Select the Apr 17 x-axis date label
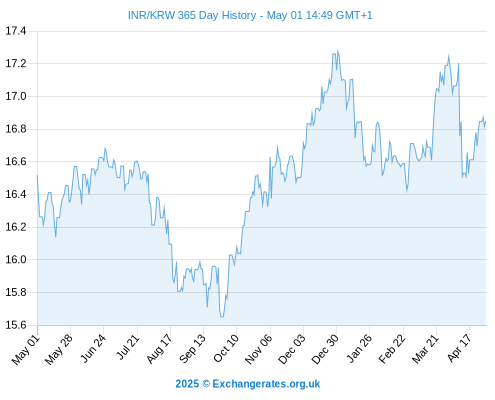Viewport: 495px width, 400px height. click(459, 349)
